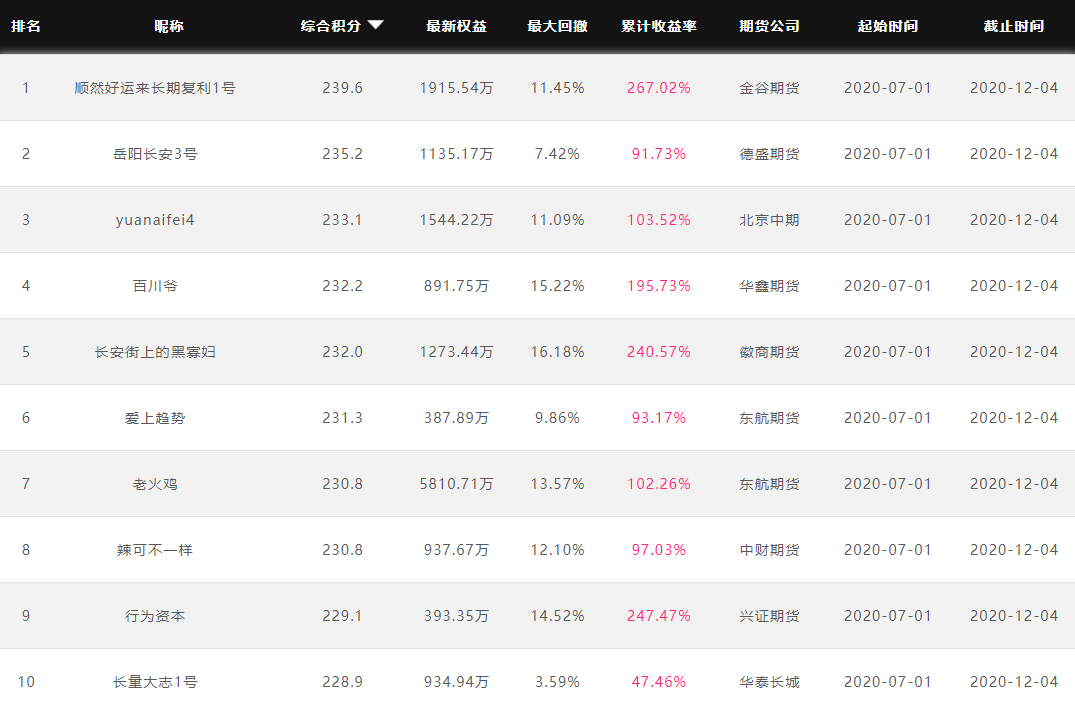
Task: Click equity value 387.89万
Action: pos(457,418)
